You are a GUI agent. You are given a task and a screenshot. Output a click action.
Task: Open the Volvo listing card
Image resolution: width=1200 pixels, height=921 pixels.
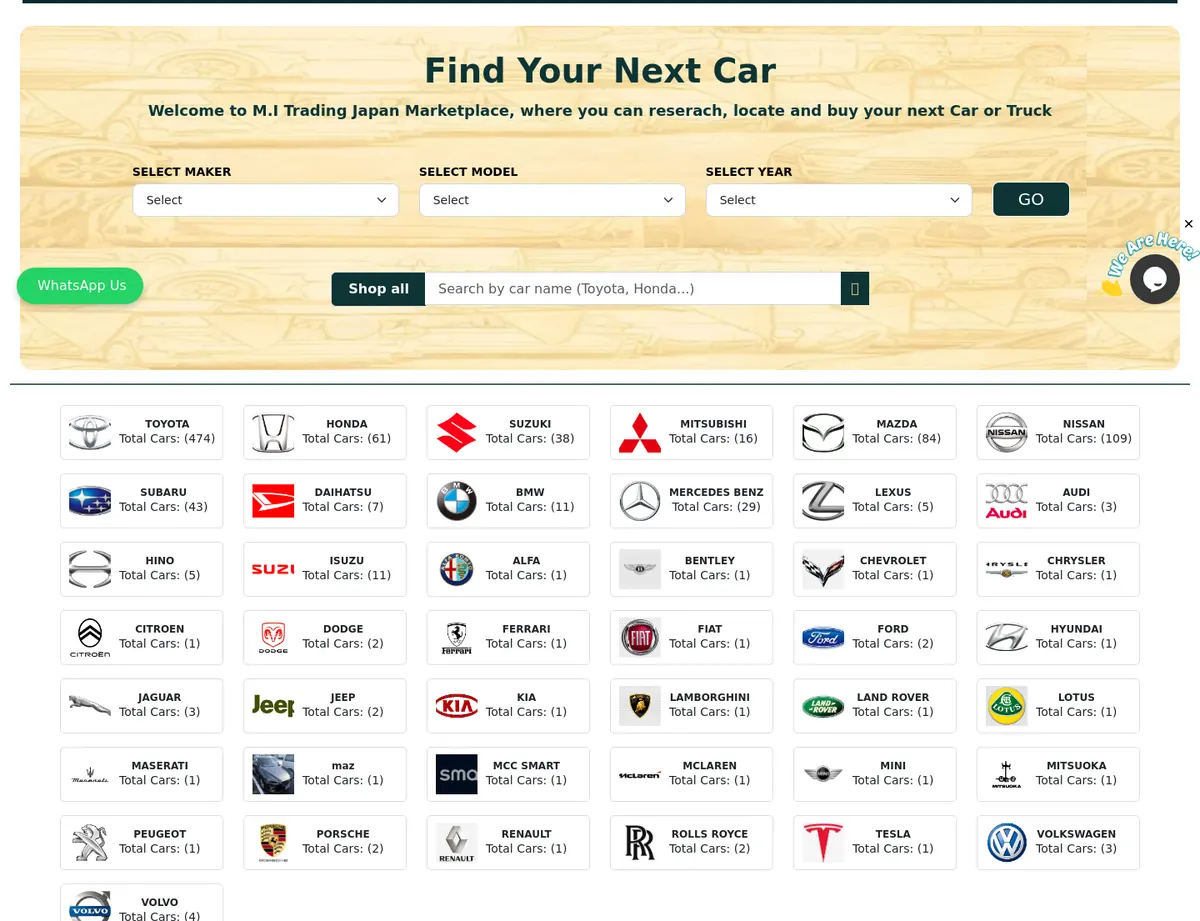point(141,903)
